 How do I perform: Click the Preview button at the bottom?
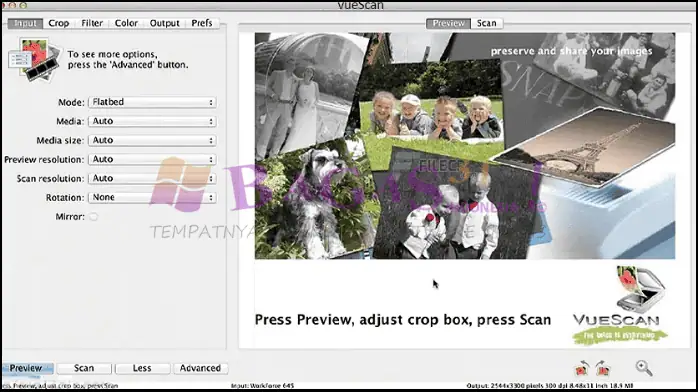click(28, 368)
